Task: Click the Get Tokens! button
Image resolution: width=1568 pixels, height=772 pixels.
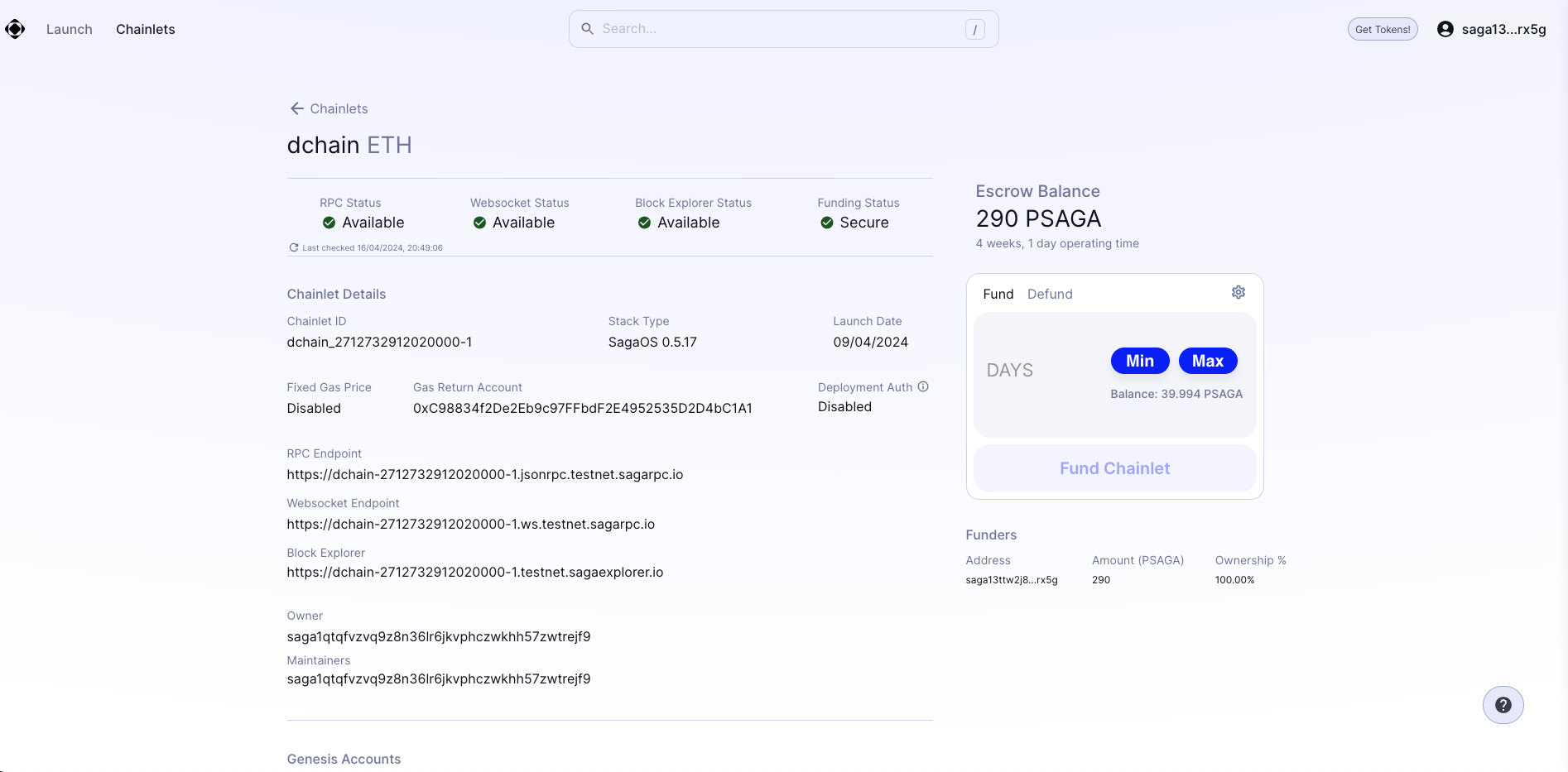Action: click(x=1382, y=29)
